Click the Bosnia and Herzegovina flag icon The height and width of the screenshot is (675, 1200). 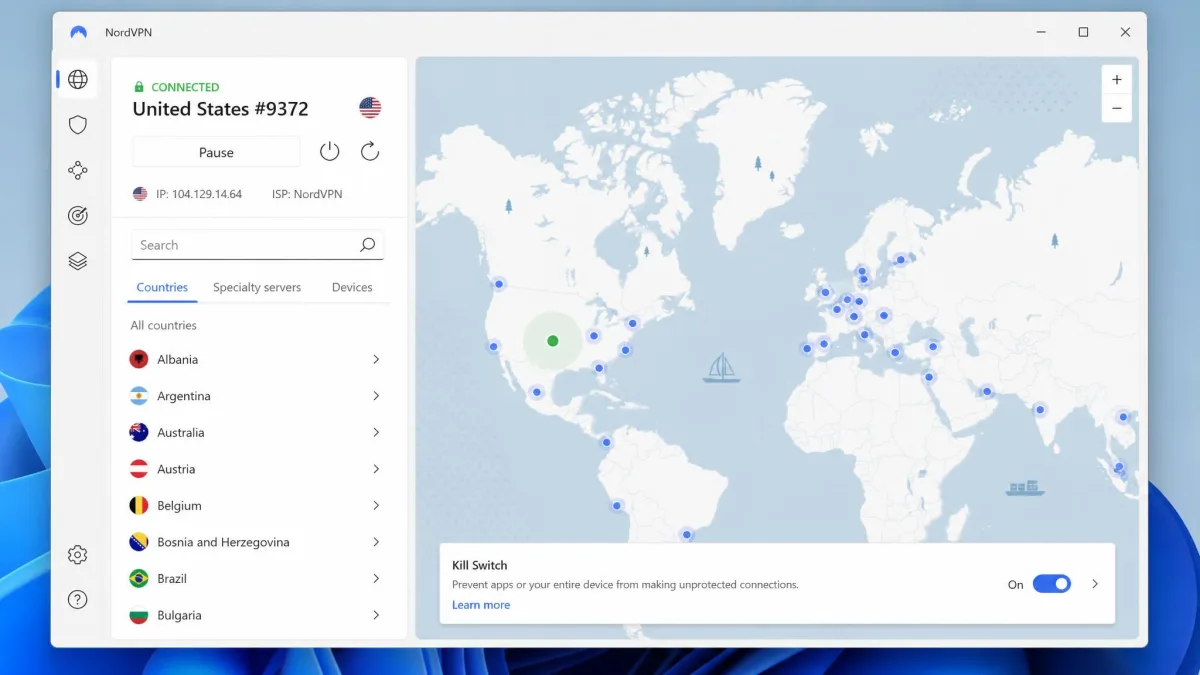coord(139,542)
